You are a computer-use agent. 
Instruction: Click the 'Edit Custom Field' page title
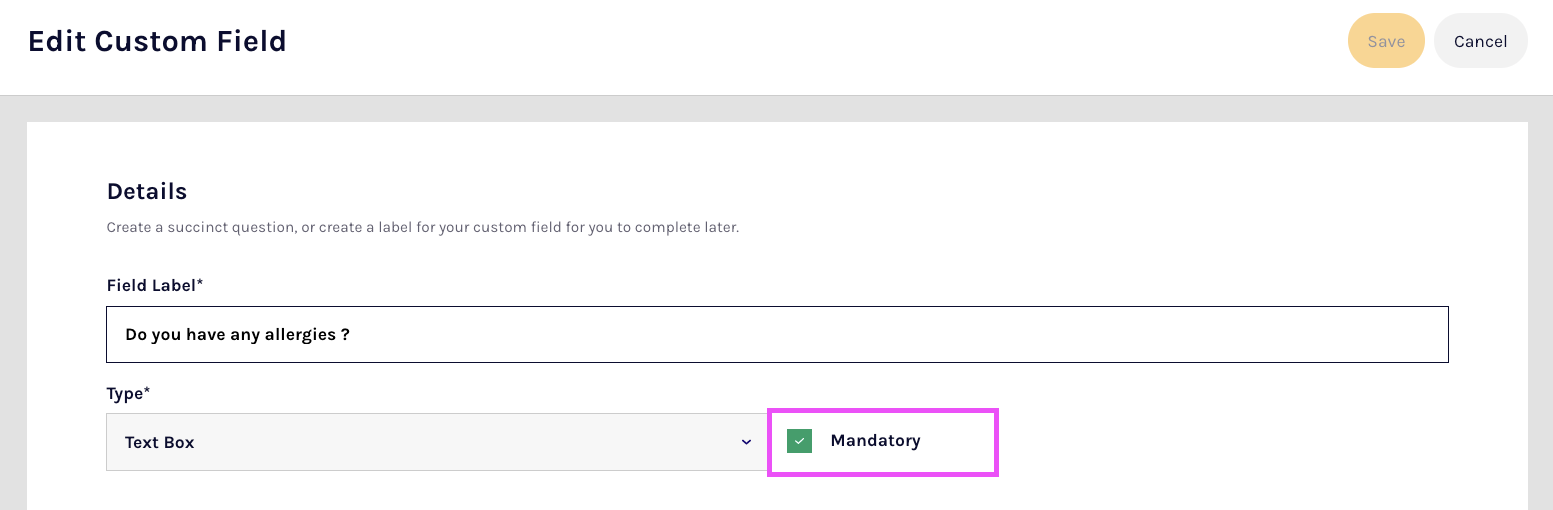click(x=157, y=41)
